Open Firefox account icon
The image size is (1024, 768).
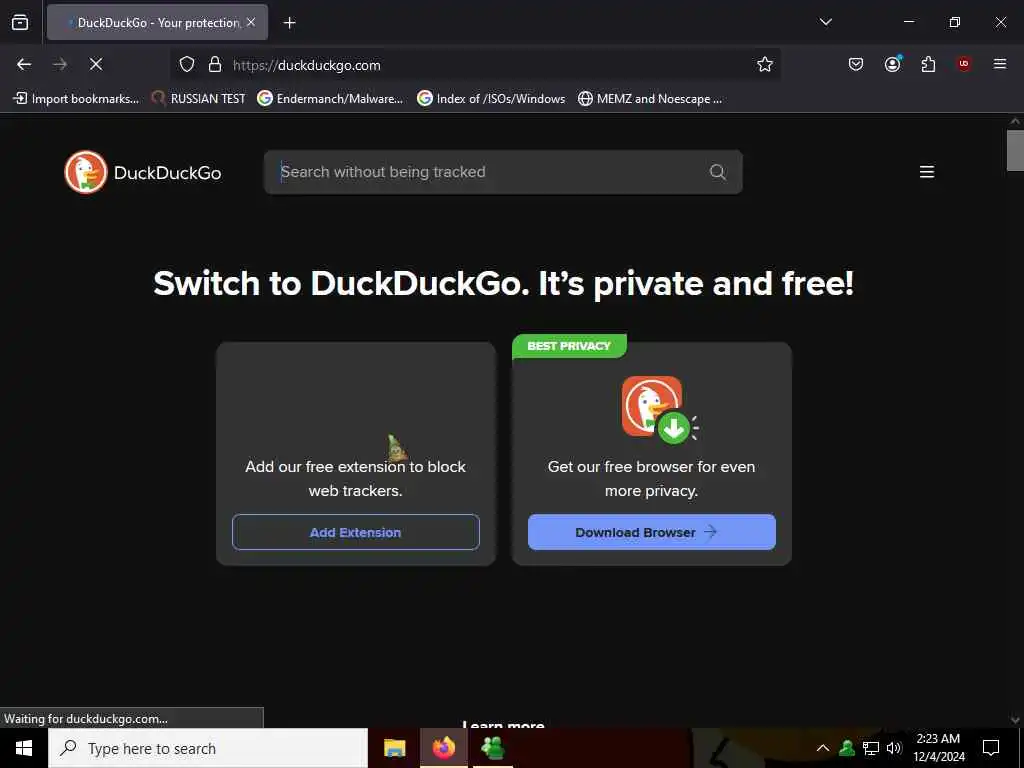[x=893, y=64]
